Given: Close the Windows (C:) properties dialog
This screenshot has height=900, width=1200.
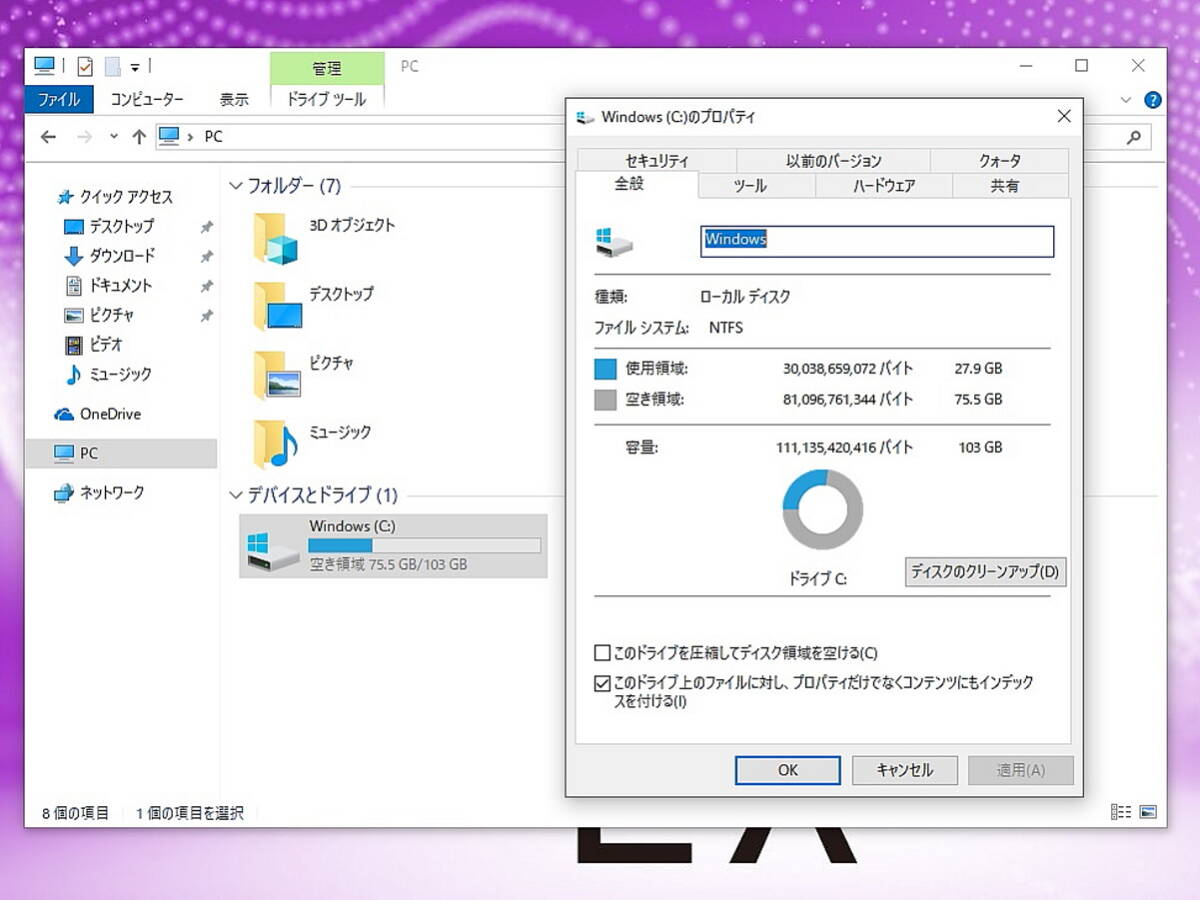Looking at the screenshot, I should coord(1064,117).
